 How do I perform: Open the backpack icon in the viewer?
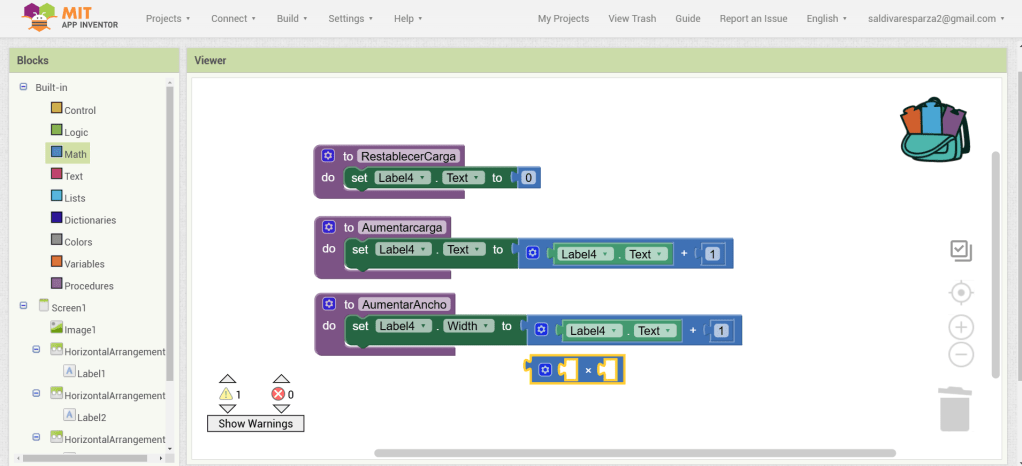tap(934, 129)
